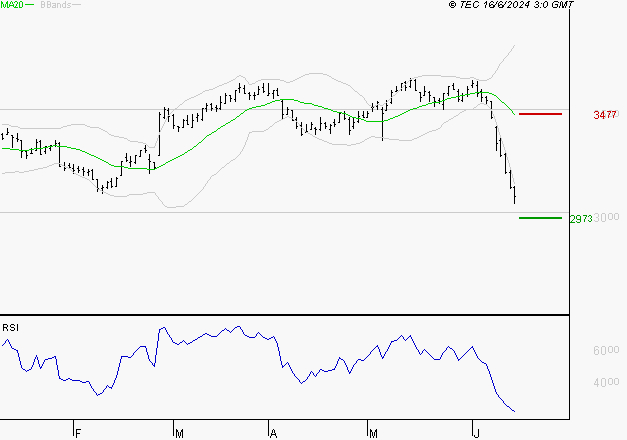Click the first M March axis marker

(x=180, y=434)
